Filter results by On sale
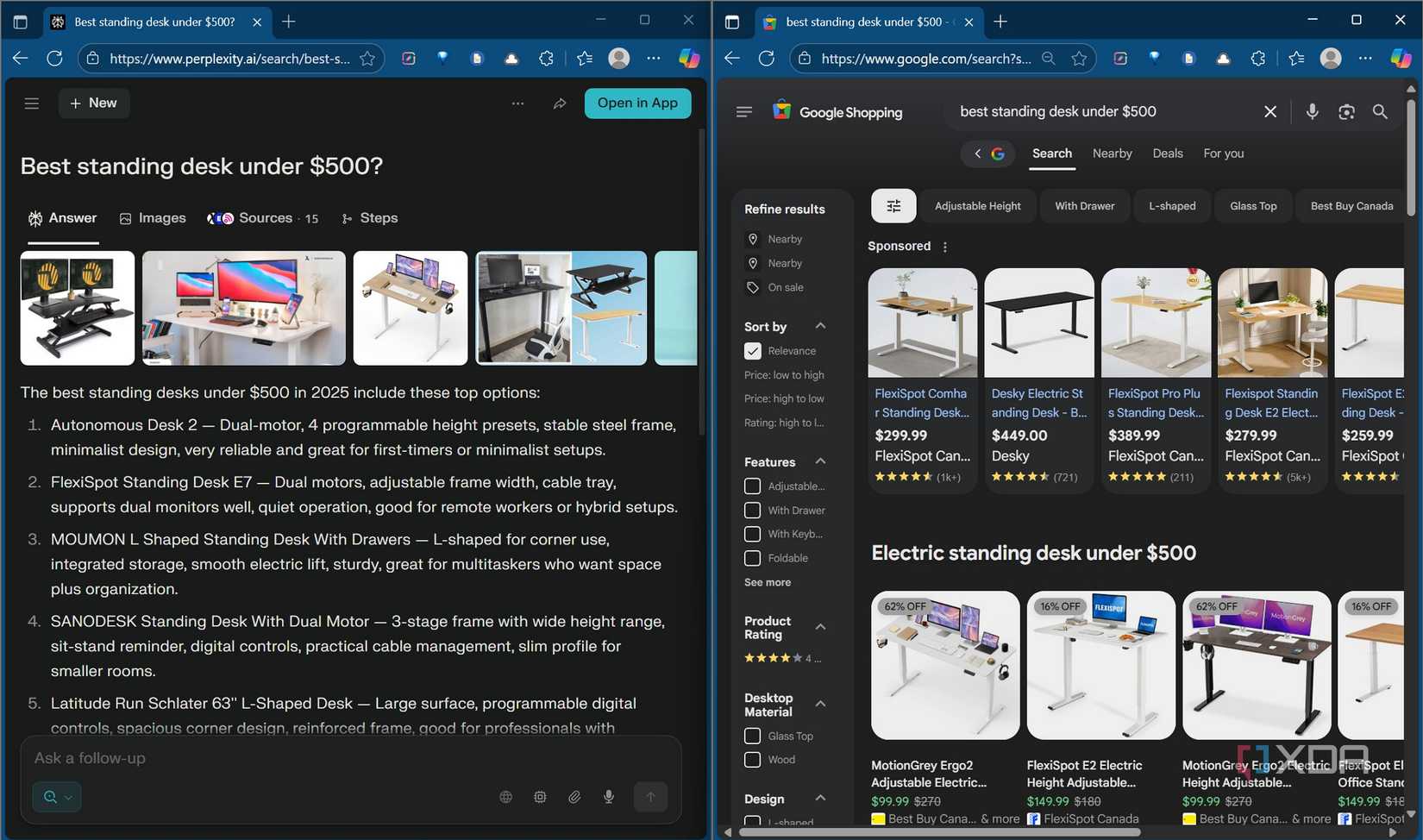The height and width of the screenshot is (840, 1423). pyautogui.click(x=775, y=287)
